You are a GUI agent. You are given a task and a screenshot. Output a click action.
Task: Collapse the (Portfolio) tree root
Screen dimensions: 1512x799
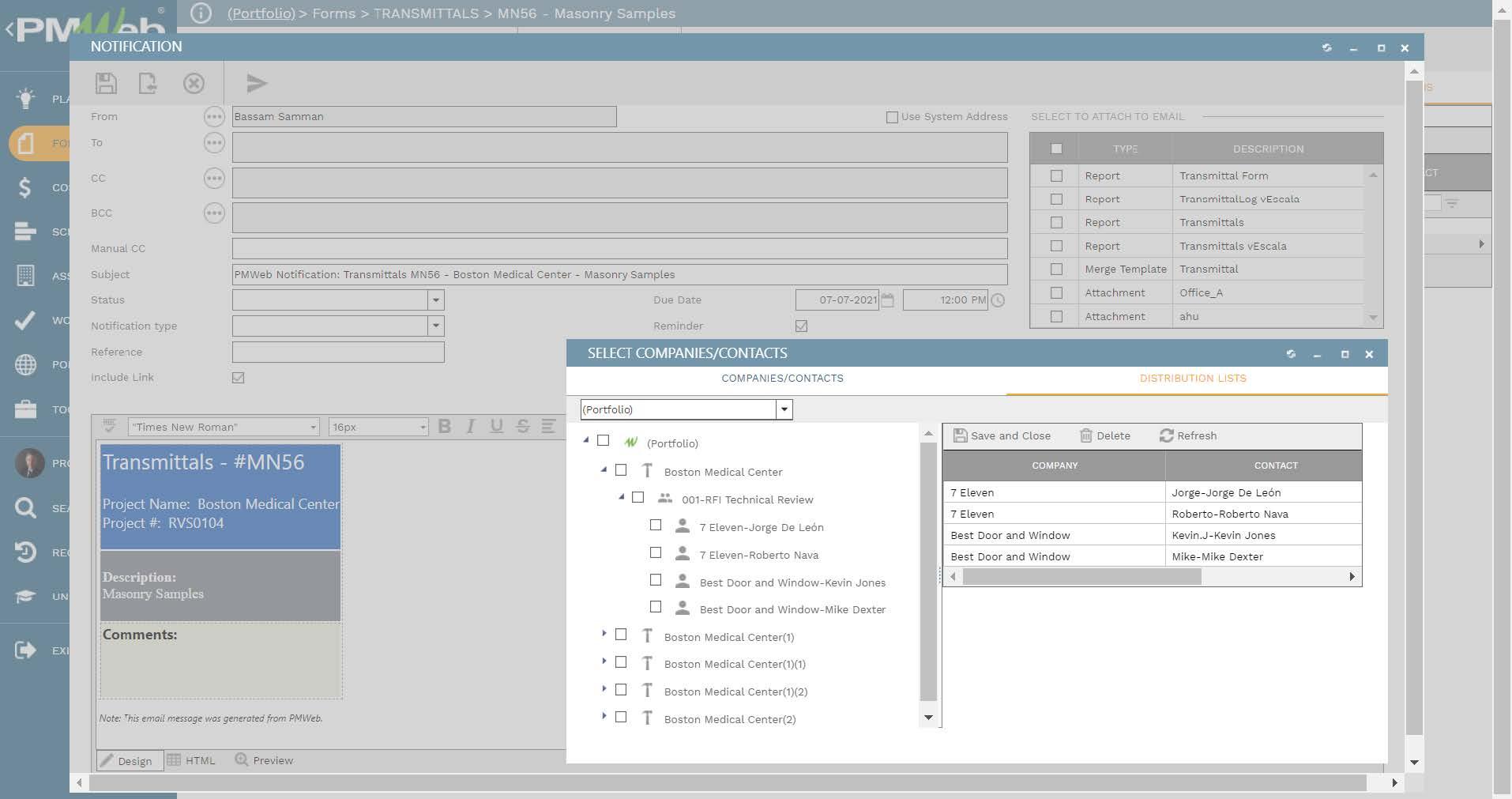pos(586,440)
